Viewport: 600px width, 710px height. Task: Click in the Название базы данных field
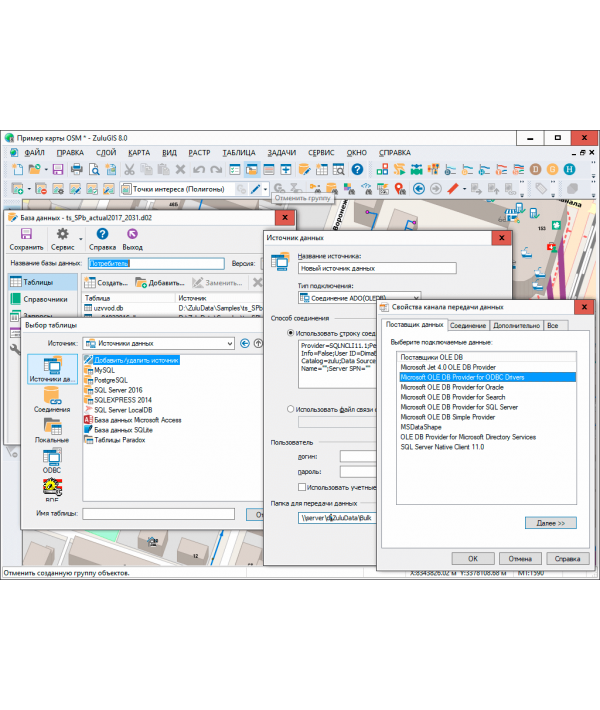(x=156, y=264)
